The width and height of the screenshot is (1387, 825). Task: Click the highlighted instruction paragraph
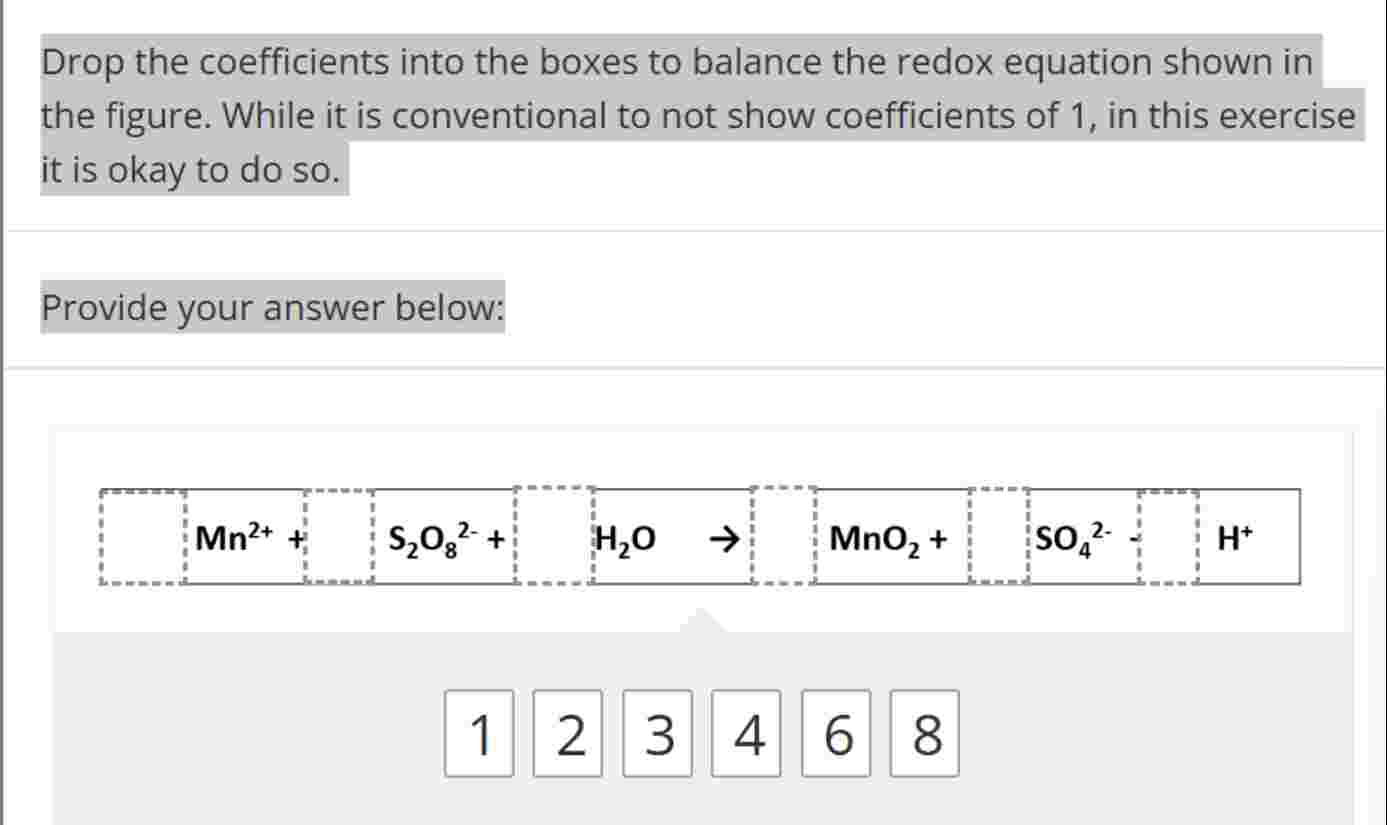(690, 115)
